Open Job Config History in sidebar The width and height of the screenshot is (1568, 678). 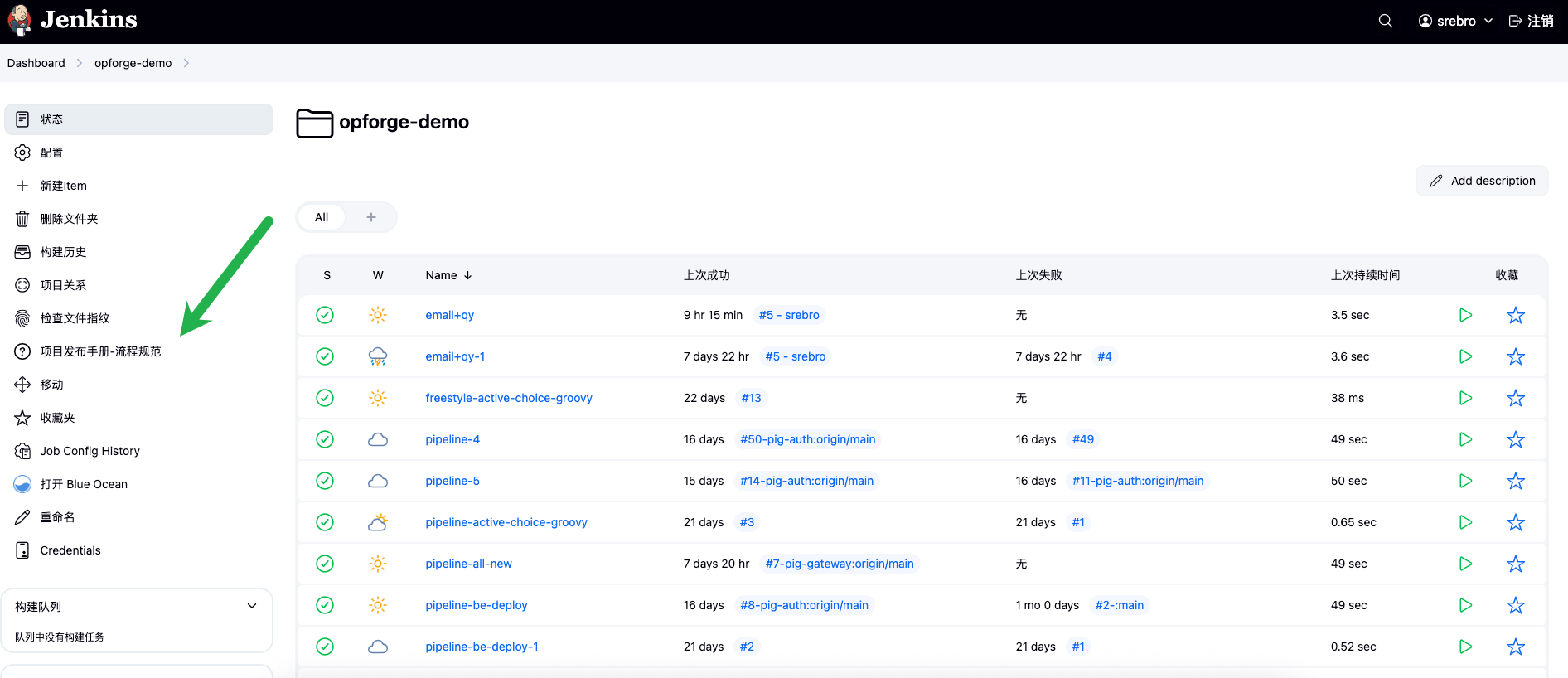click(x=90, y=451)
